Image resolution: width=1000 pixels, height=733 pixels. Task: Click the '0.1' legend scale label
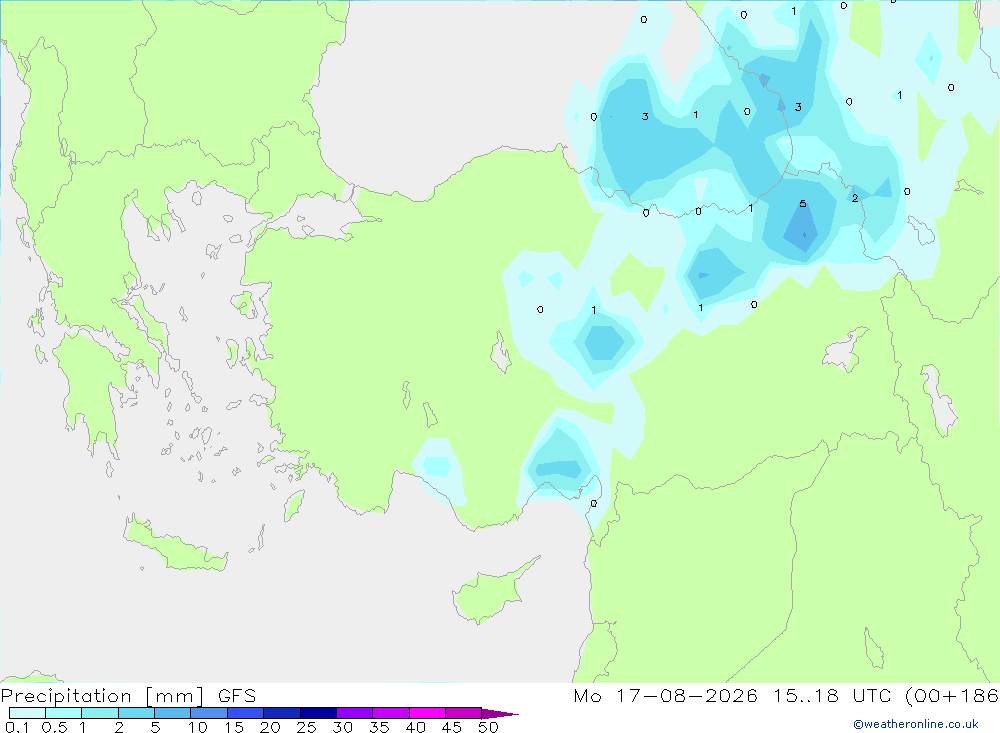coord(17,727)
